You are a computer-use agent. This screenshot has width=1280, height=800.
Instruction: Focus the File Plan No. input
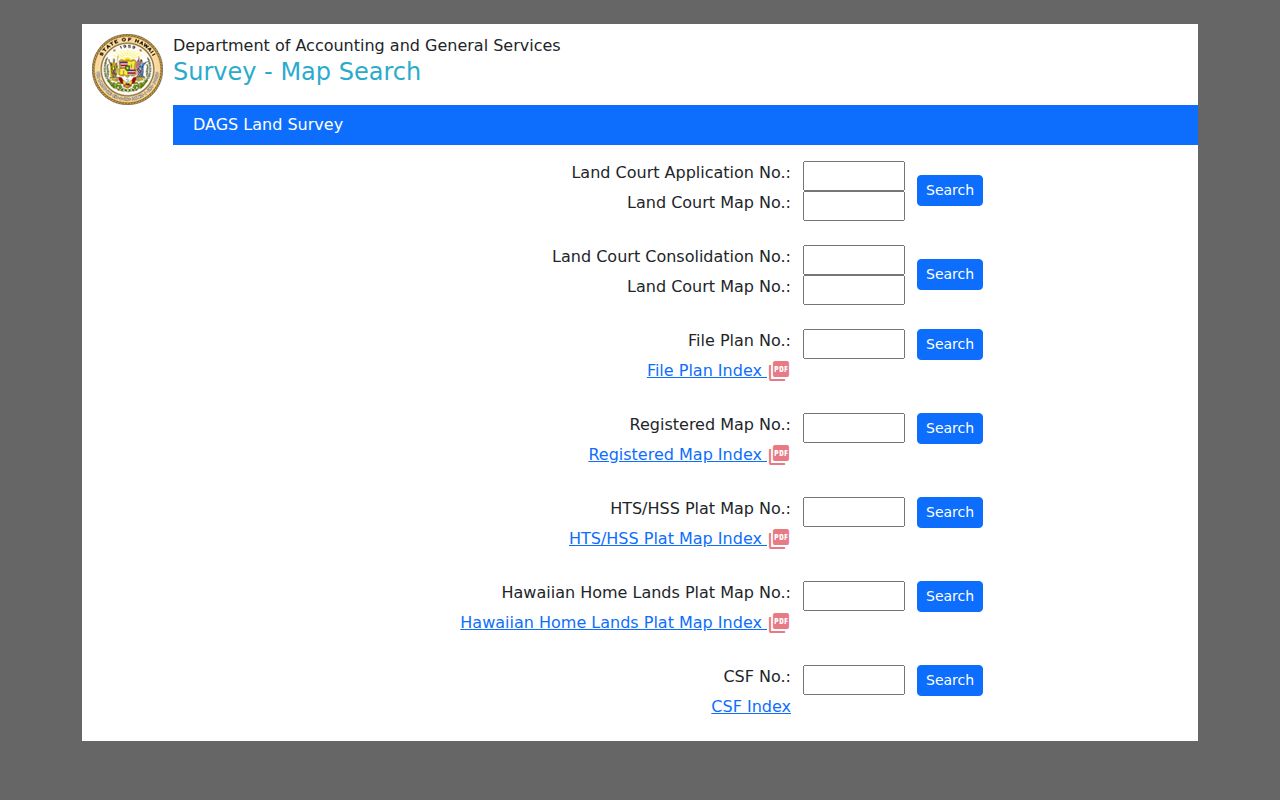(854, 344)
